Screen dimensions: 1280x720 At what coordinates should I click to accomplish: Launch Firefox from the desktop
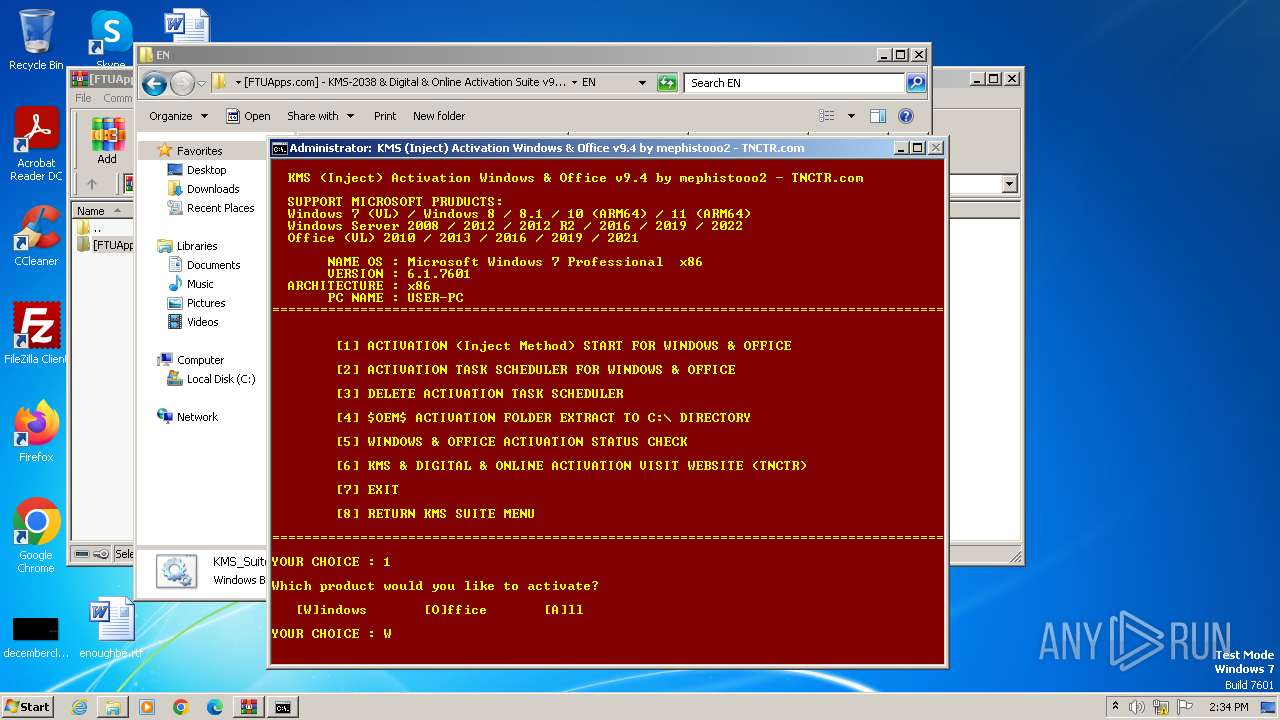coord(36,432)
